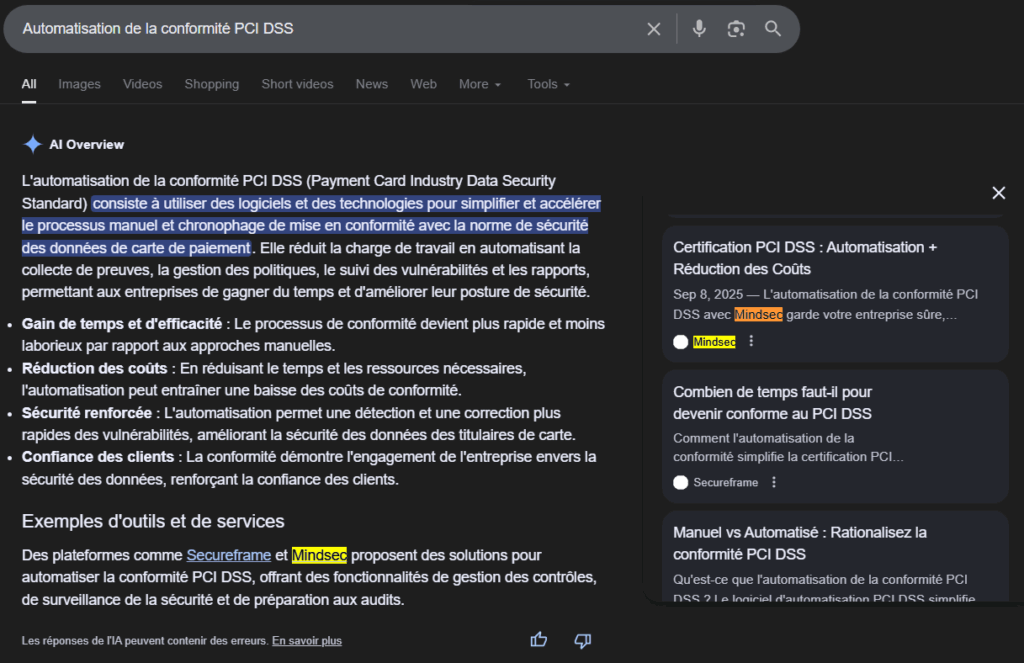
Task: Click the Secureframe favicon on the card
Action: point(680,482)
